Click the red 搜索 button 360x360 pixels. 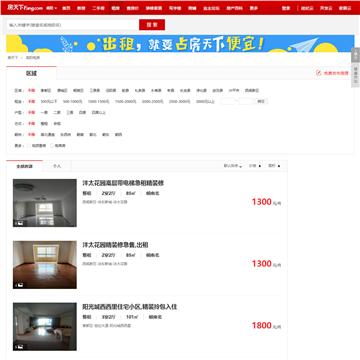click(152, 25)
